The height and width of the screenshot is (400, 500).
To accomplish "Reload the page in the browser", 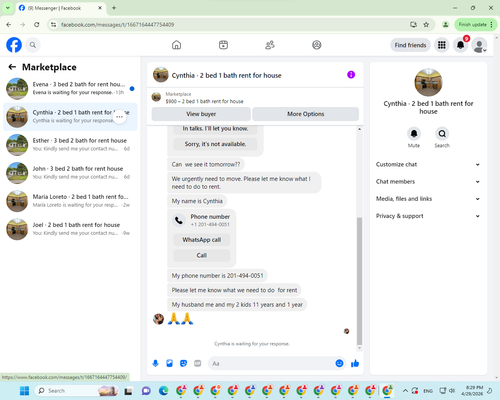I will 37,24.
